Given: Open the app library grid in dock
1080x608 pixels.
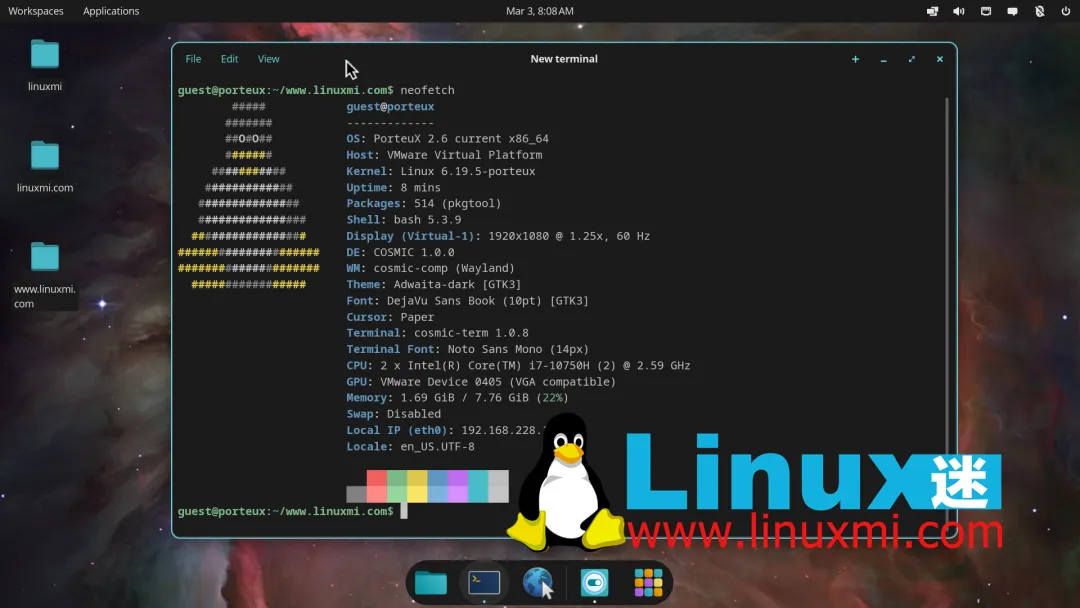Looking at the screenshot, I should tap(648, 583).
